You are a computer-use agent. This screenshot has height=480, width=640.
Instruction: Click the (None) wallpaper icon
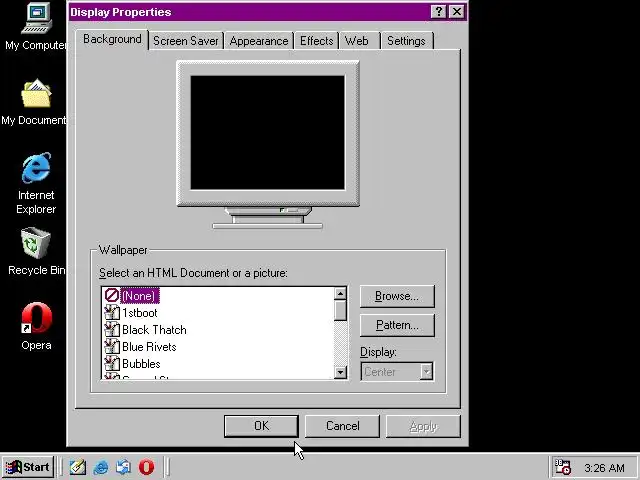(x=111, y=295)
